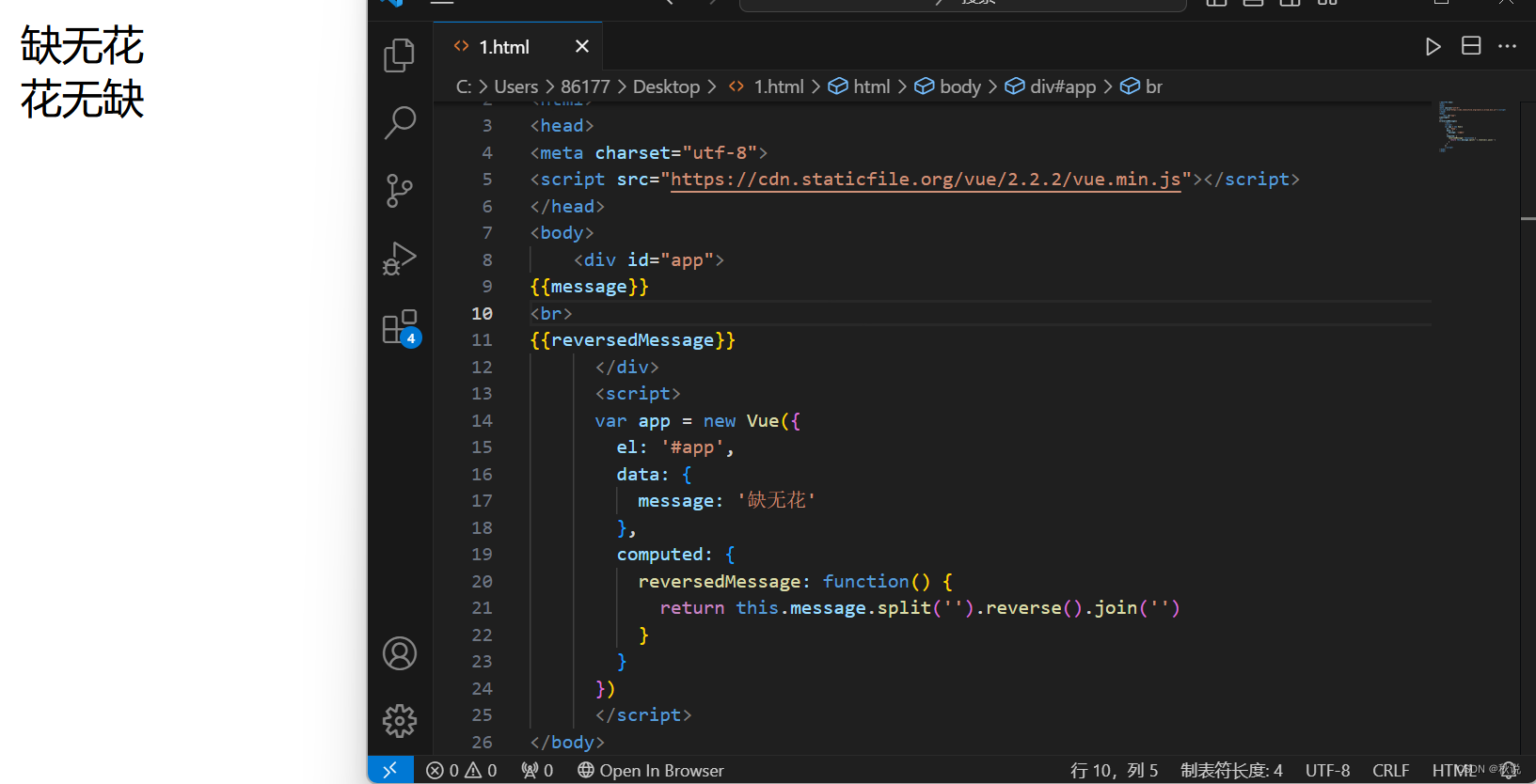
Task: Click the 缺无花 text in browser preview
Action: (83, 46)
